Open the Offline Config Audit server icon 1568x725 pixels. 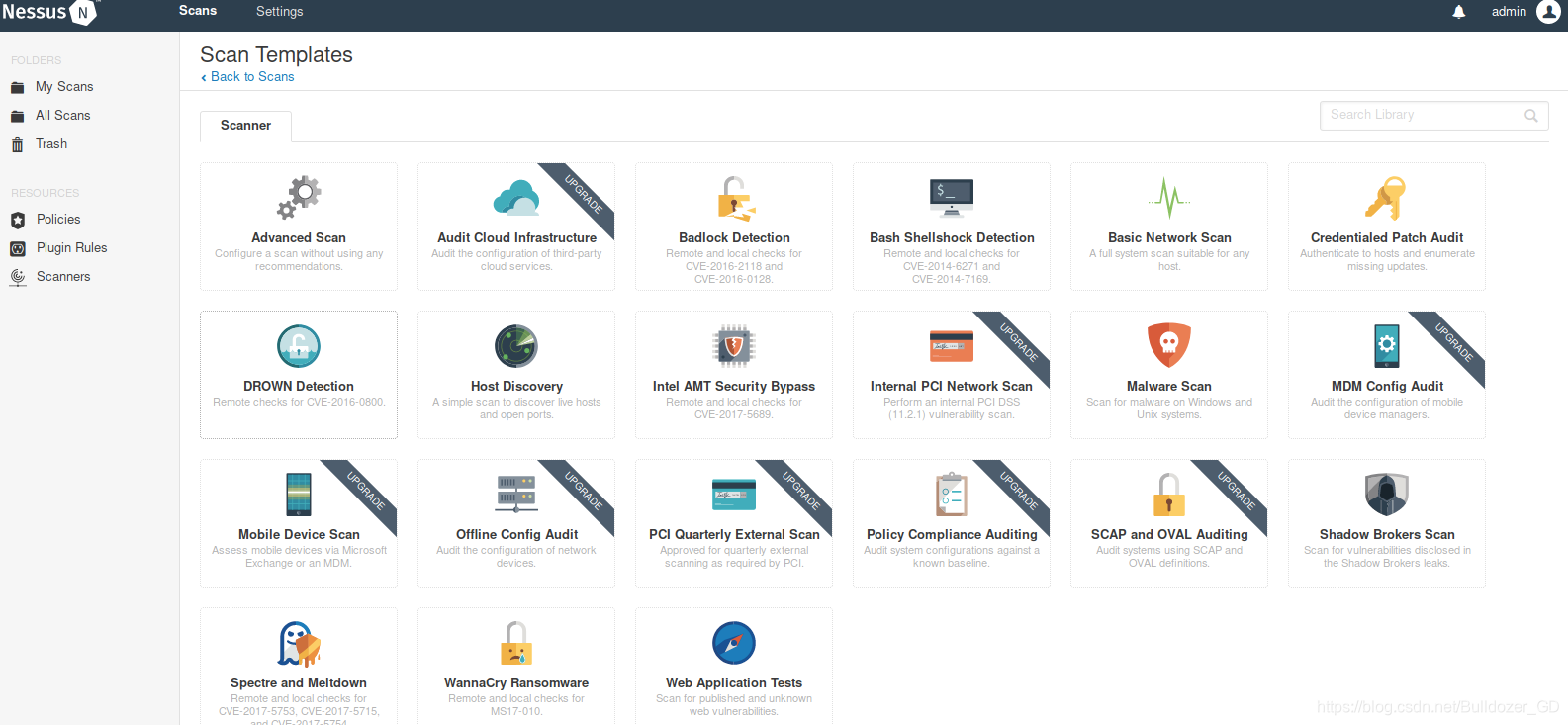click(516, 495)
